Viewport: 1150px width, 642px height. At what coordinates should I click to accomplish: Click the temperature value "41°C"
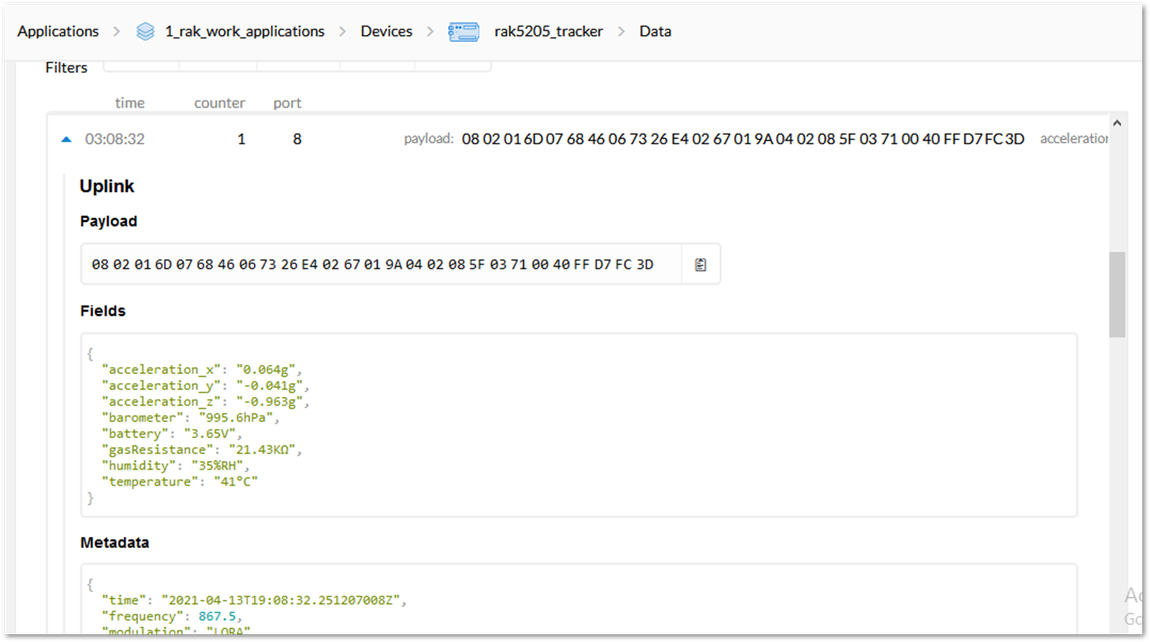(235, 483)
